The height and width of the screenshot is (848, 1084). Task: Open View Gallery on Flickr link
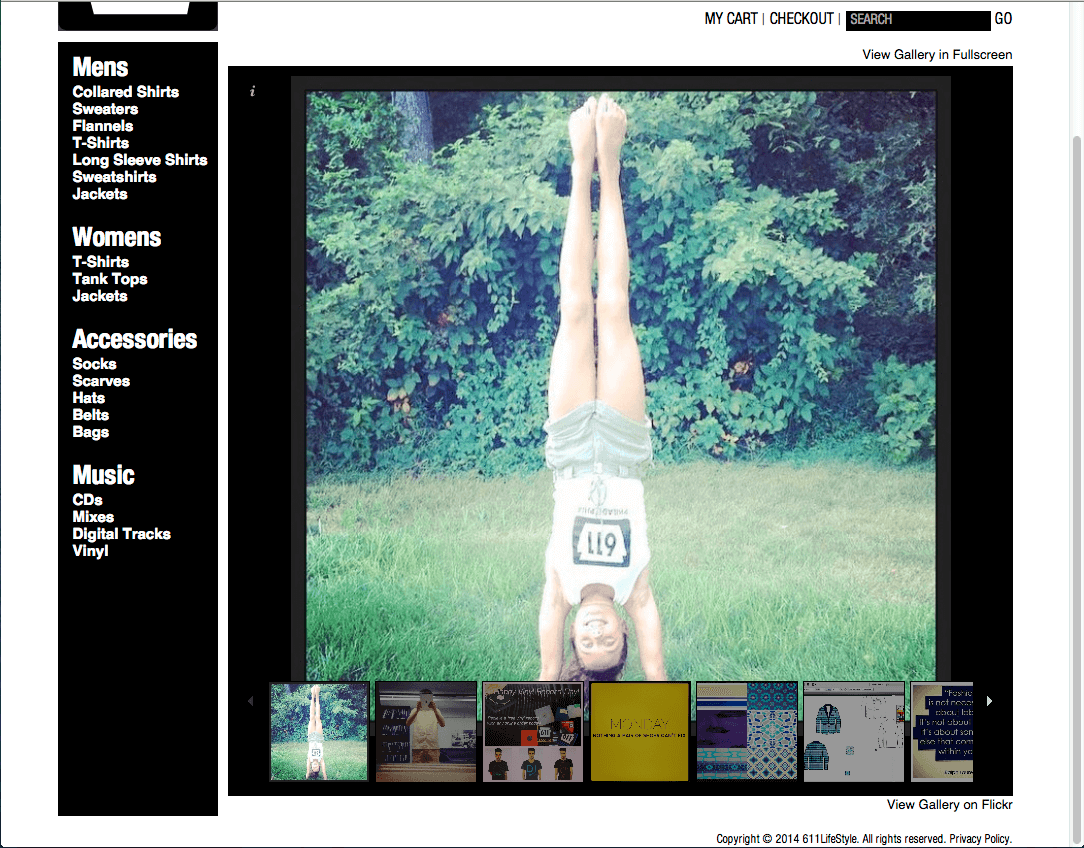(949, 804)
